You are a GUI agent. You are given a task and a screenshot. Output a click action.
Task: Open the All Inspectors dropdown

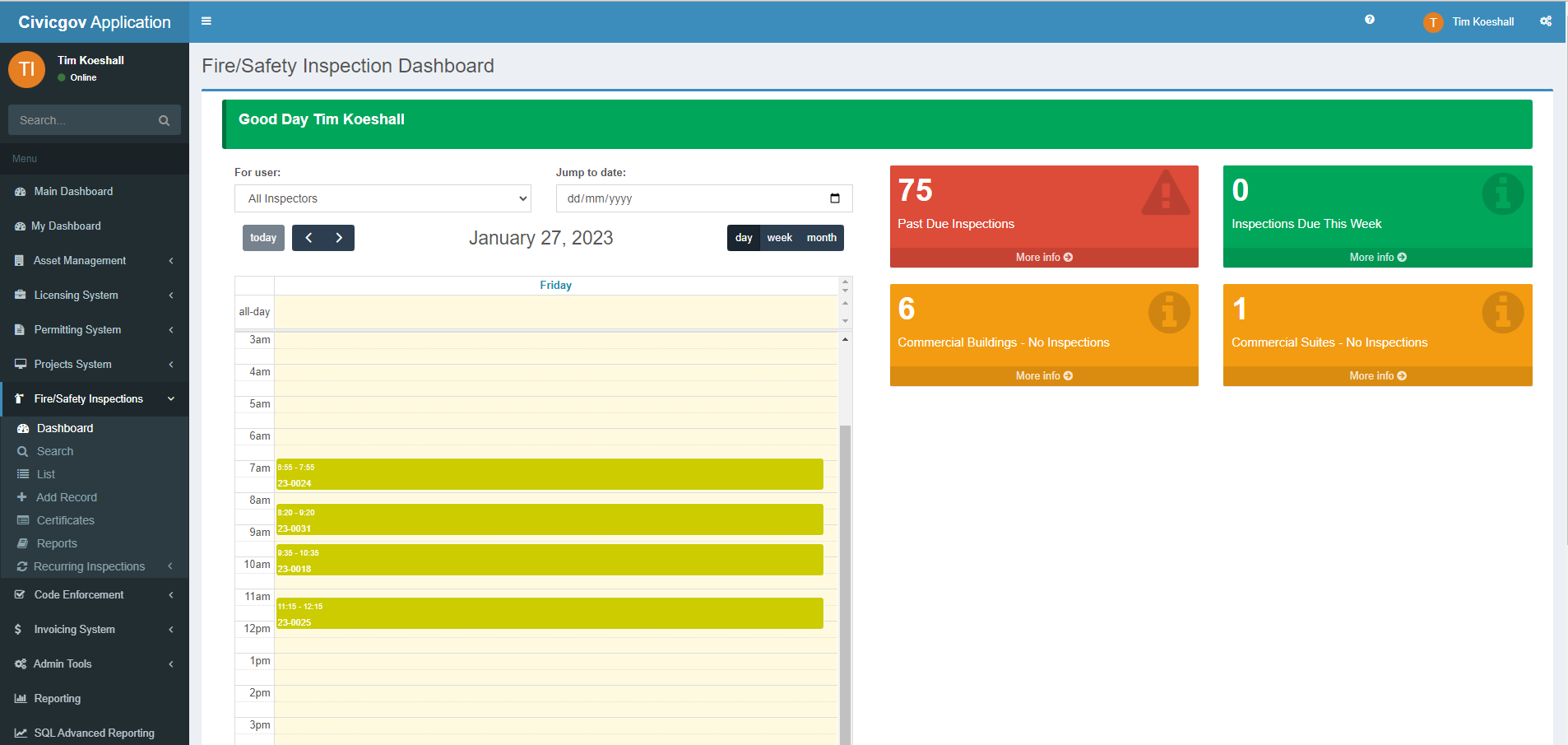pos(382,198)
